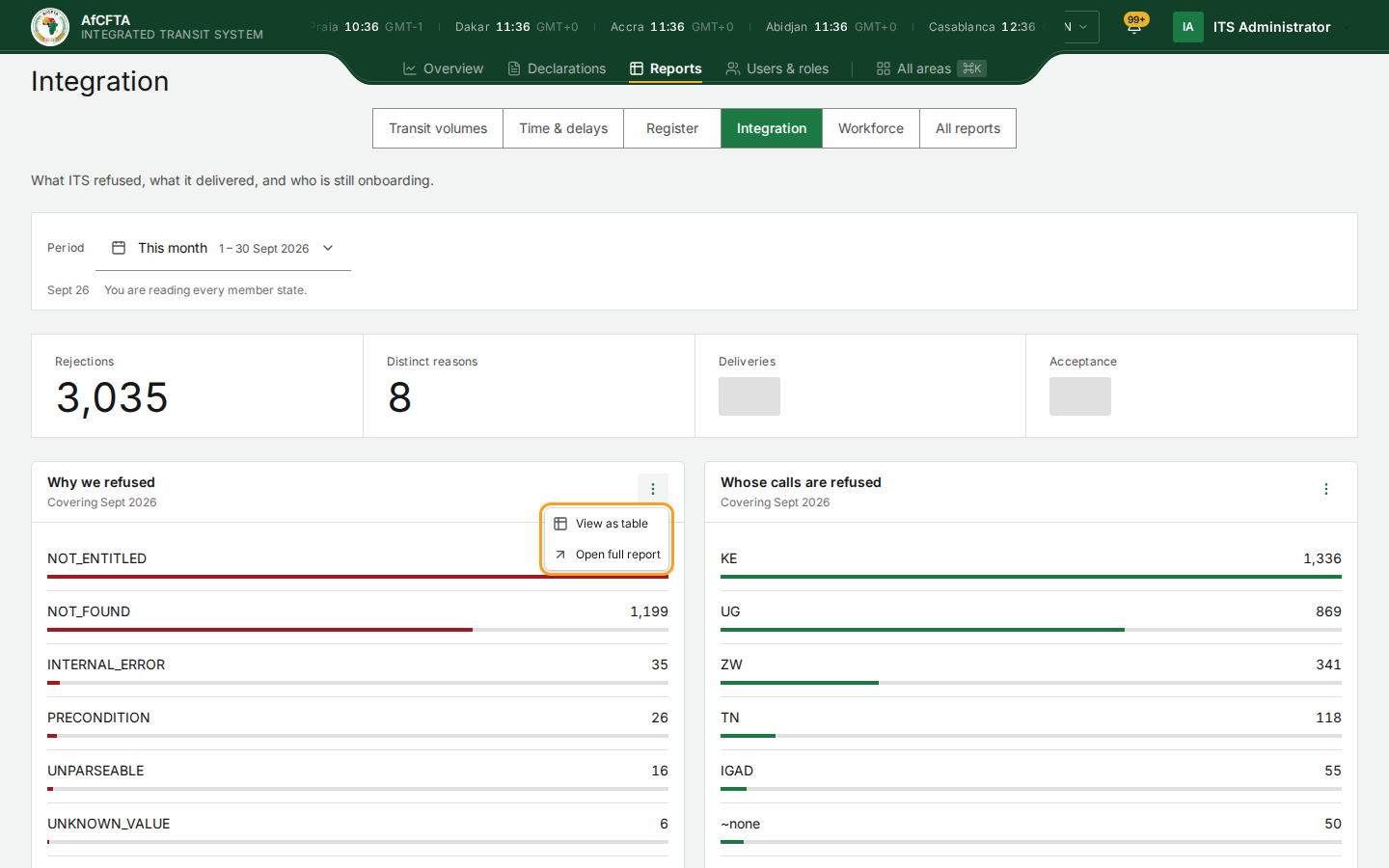Open the language dropdown in header
The image size is (1389, 868).
click(1079, 27)
